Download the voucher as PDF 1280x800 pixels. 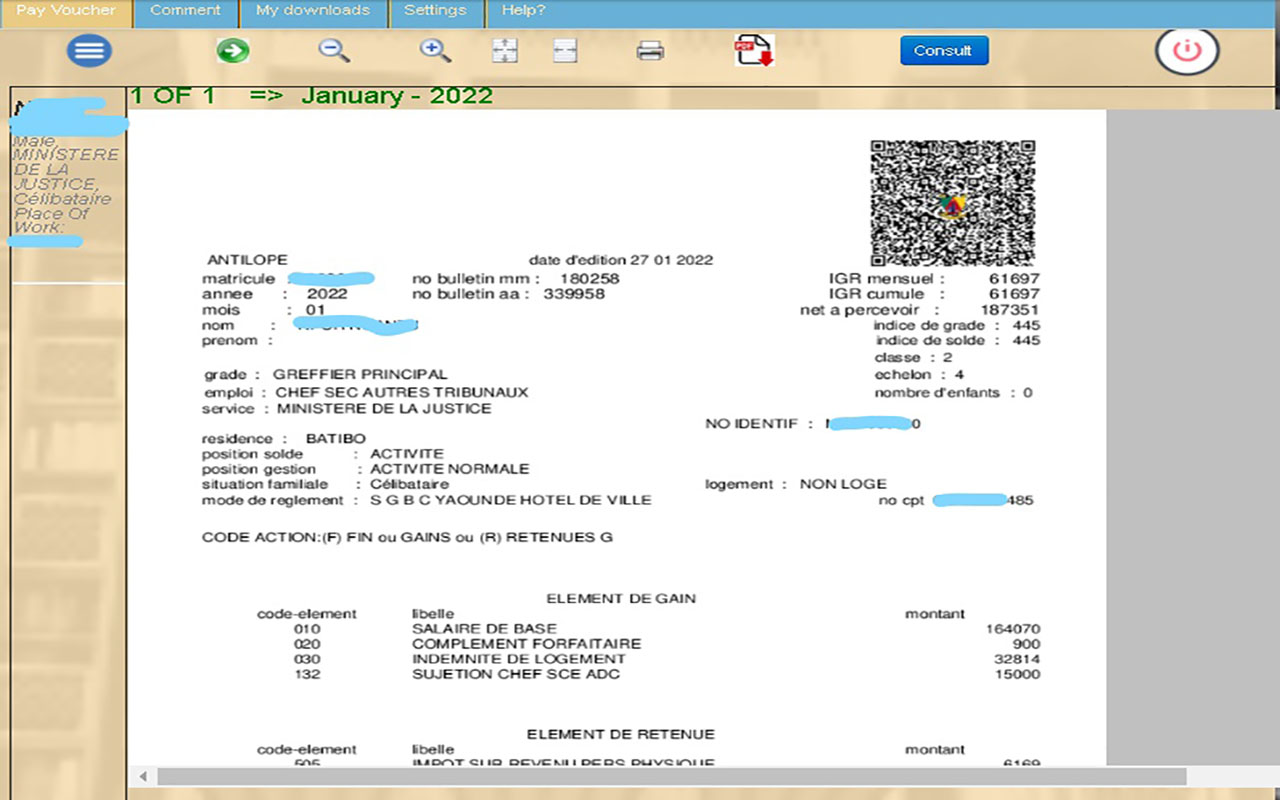coord(754,51)
